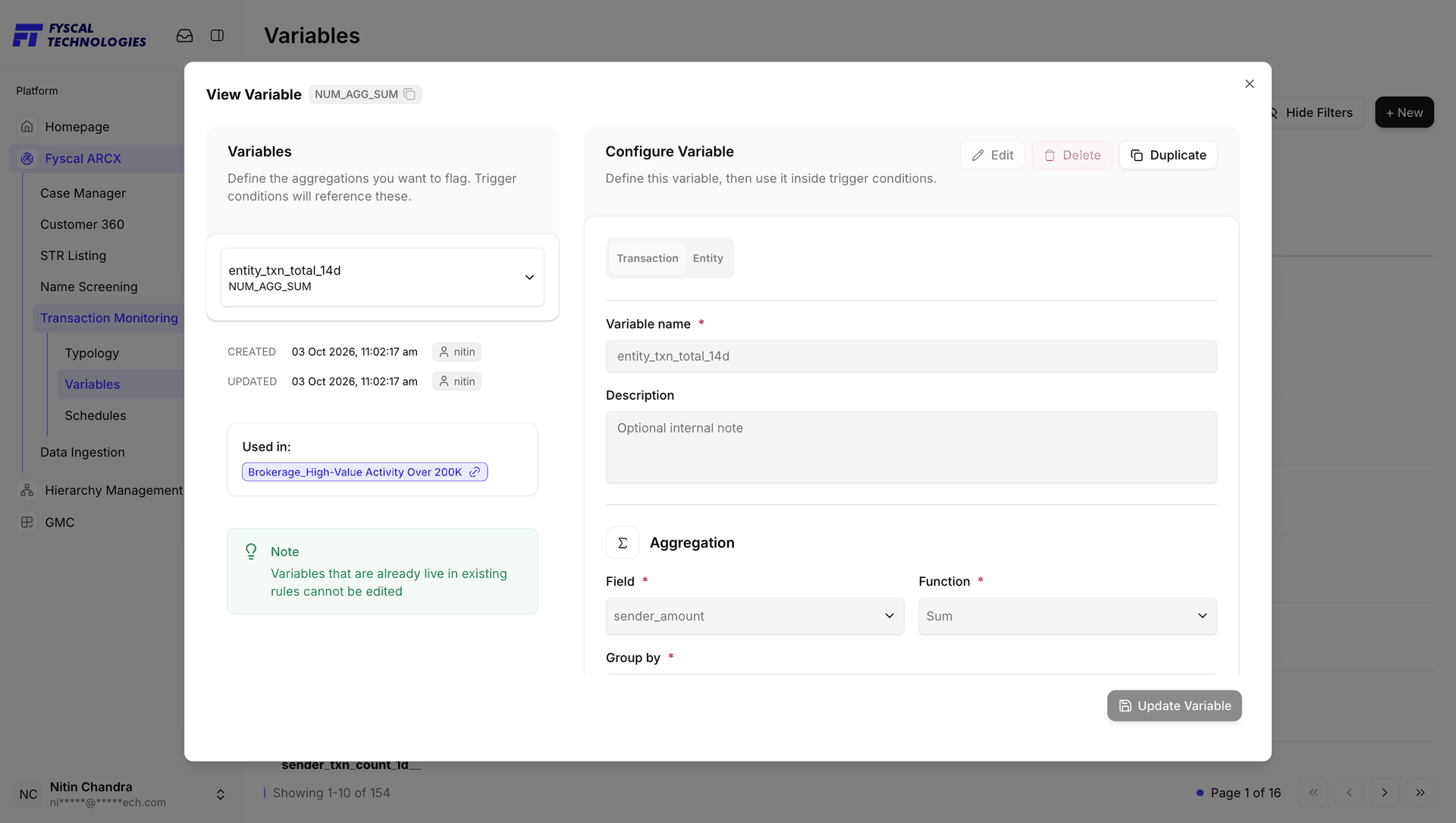Click the Update Variable button
Viewport: 1456px width, 823px height.
tap(1174, 705)
